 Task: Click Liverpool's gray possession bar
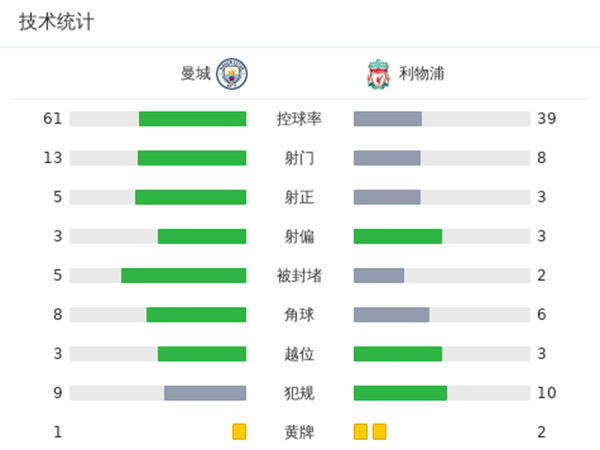[x=388, y=119]
